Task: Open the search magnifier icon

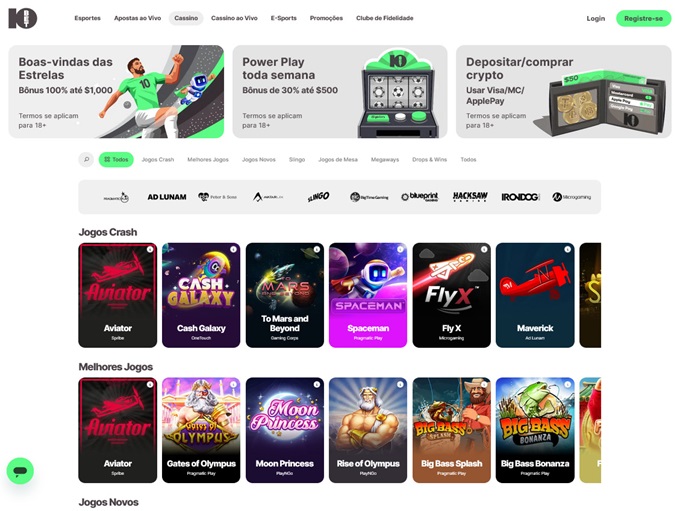Action: [86, 160]
